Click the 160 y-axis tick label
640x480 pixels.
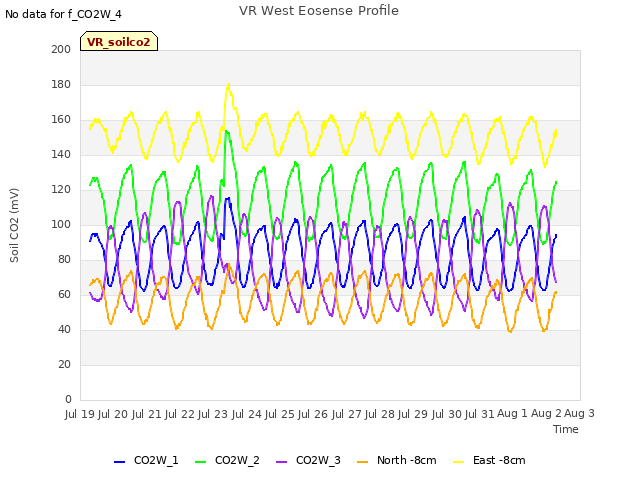click(x=61, y=120)
